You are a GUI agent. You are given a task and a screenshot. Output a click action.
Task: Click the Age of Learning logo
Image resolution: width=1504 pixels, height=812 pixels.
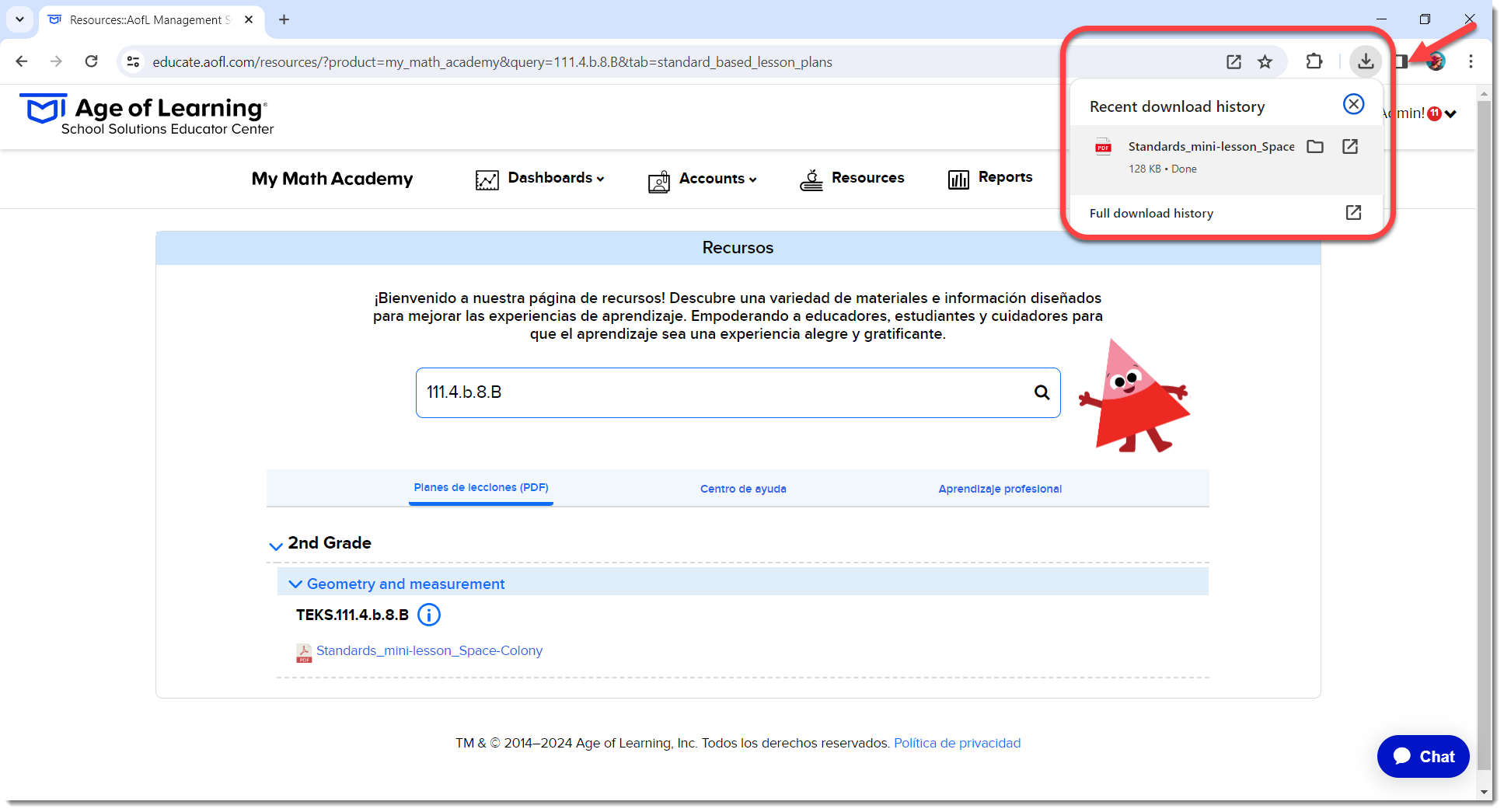[147, 115]
